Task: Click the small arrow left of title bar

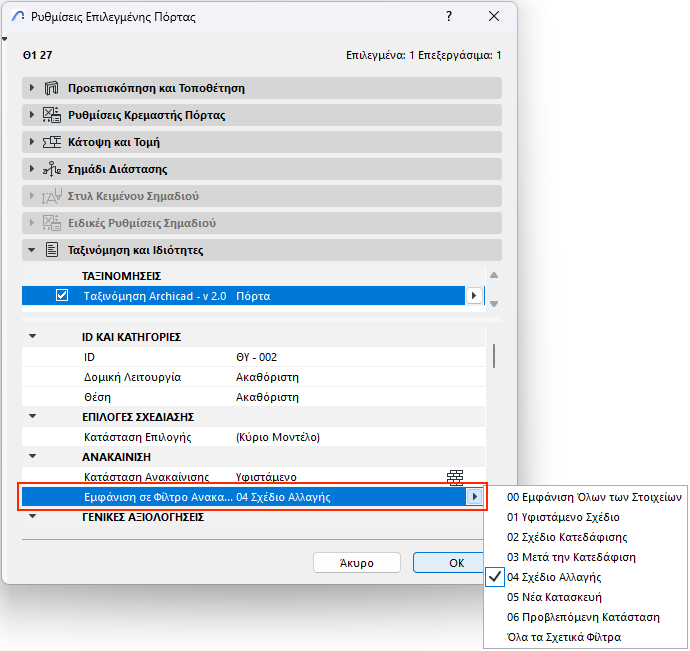Action: 4,39
